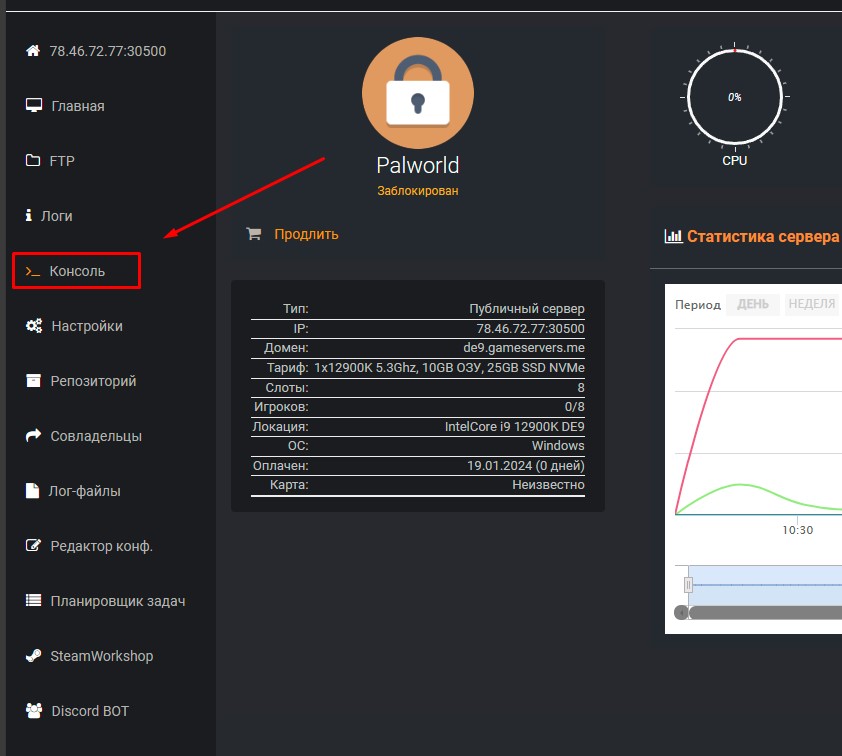This screenshot has width=842, height=756.
Task: Click the Steam icon for SteamWorkshop
Action: (x=33, y=656)
